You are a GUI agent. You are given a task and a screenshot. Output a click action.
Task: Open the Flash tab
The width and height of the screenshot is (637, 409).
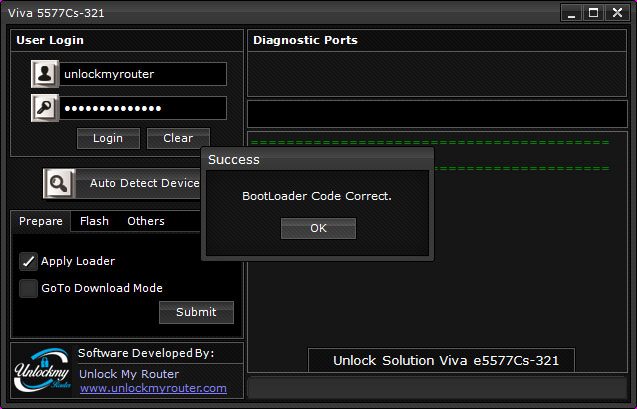[94, 221]
